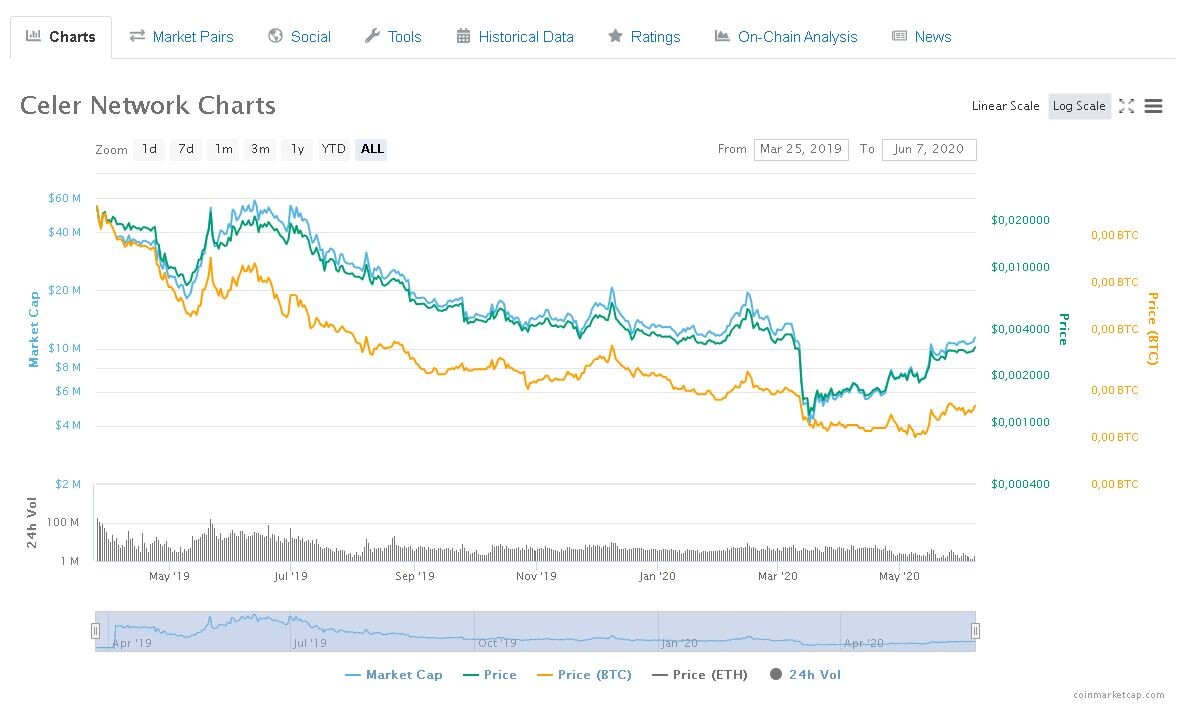Go to the News tab
Image resolution: width=1181 pixels, height=717 pixels.
tap(921, 37)
